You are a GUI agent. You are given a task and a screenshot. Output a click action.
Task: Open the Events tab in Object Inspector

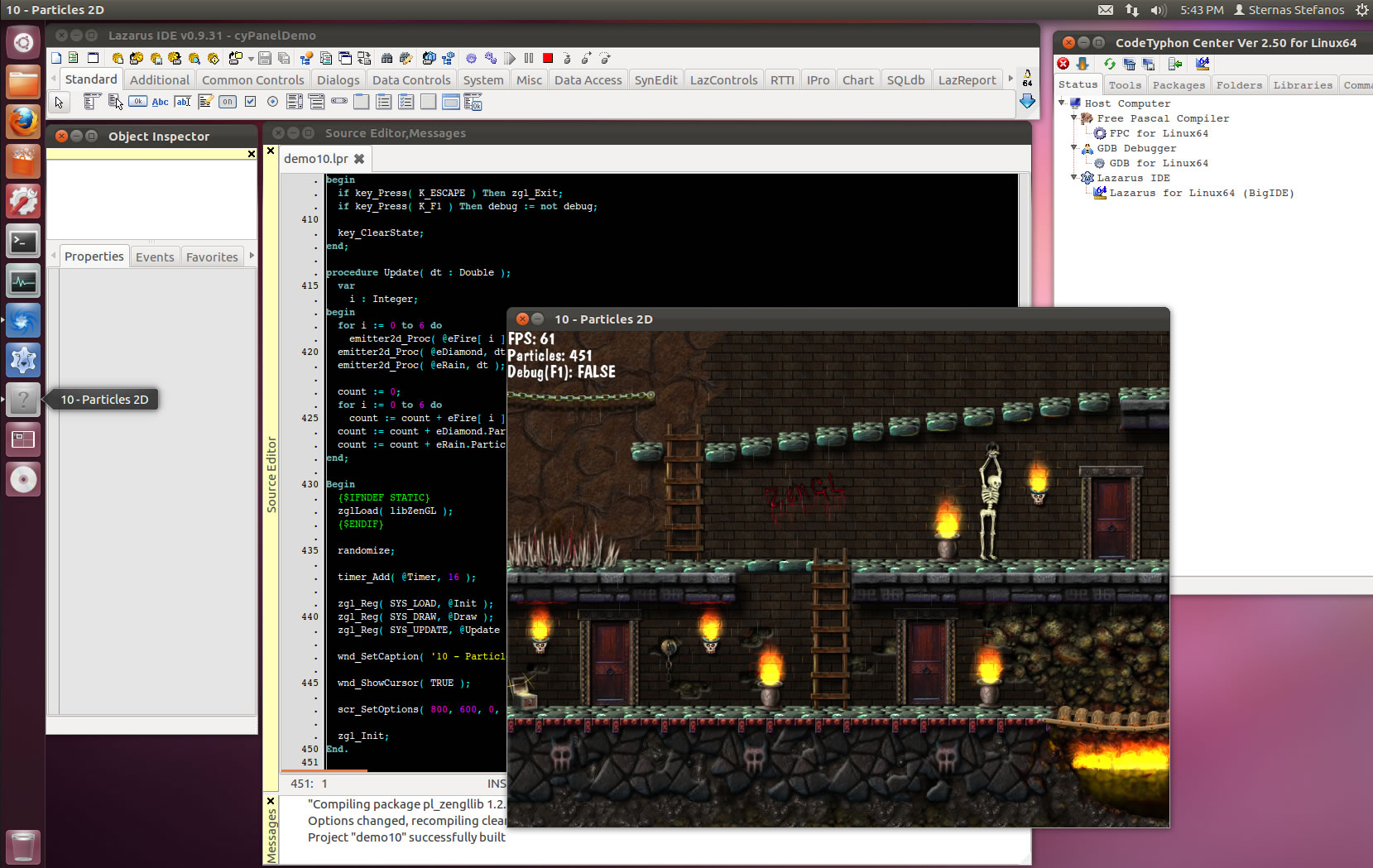point(155,257)
